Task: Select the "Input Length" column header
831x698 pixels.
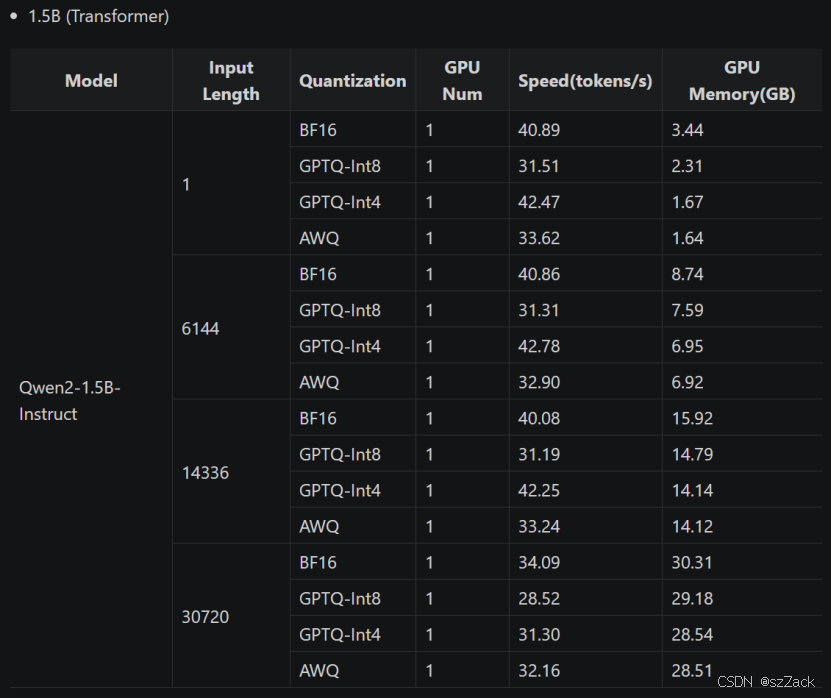Action: click(x=231, y=81)
